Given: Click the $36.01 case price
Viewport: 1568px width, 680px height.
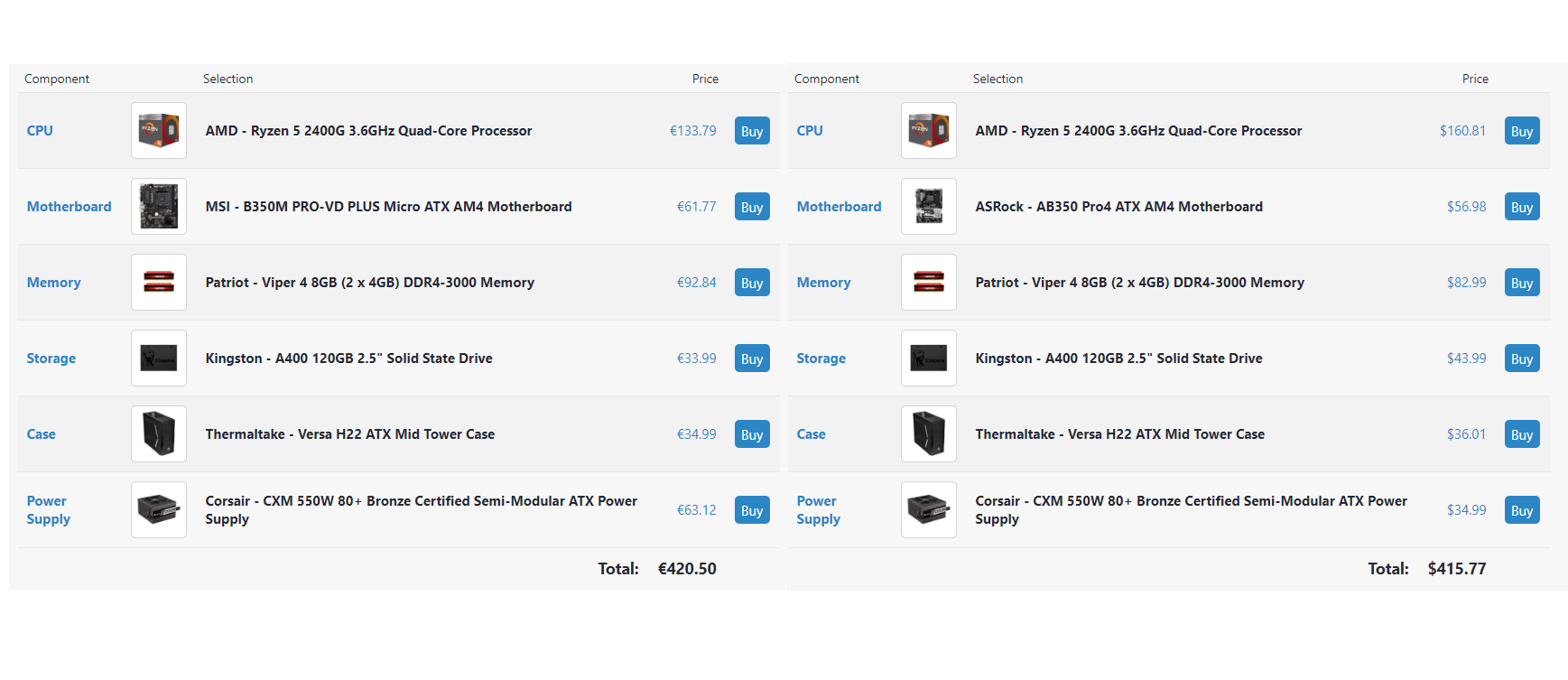Looking at the screenshot, I should (x=1467, y=434).
